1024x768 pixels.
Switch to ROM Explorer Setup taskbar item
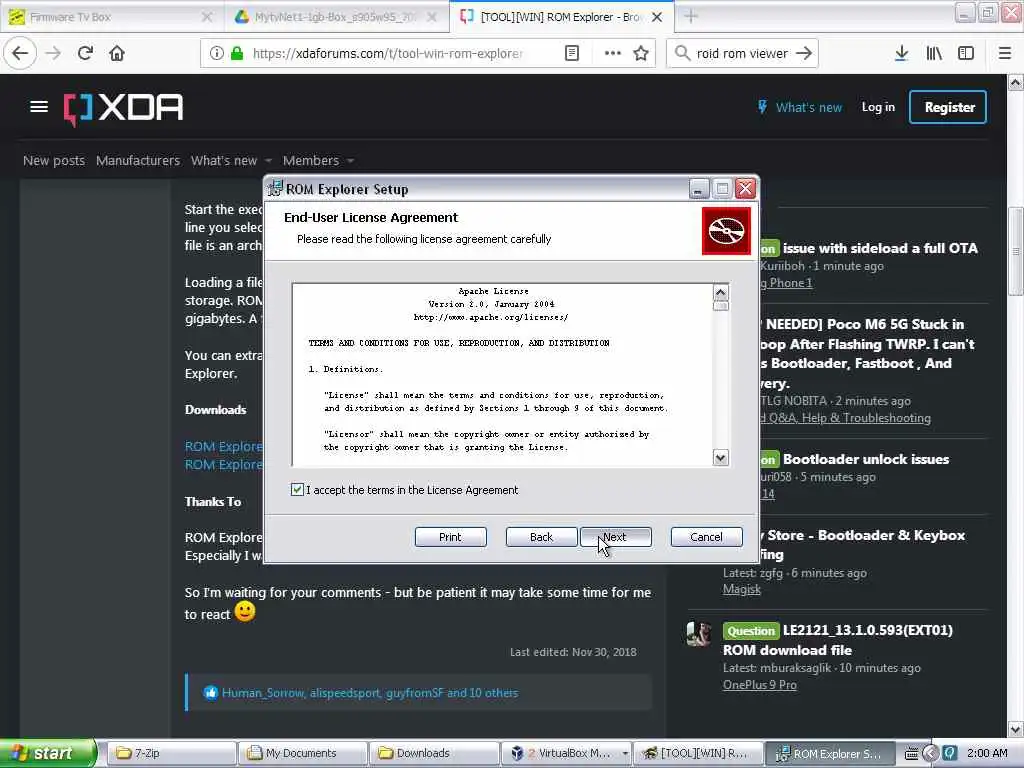click(829, 753)
